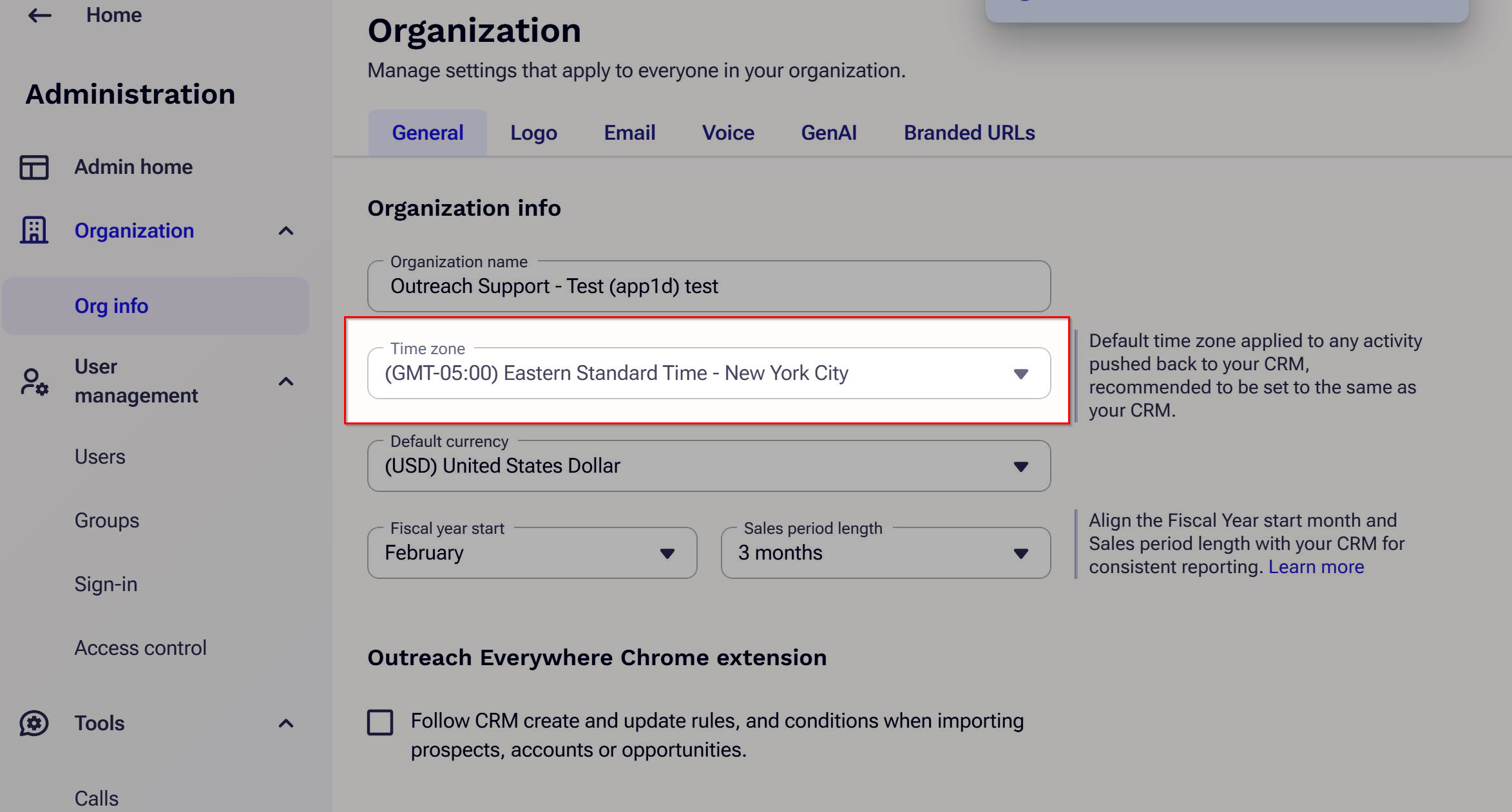Open Users under User management
1512x812 pixels.
point(100,457)
